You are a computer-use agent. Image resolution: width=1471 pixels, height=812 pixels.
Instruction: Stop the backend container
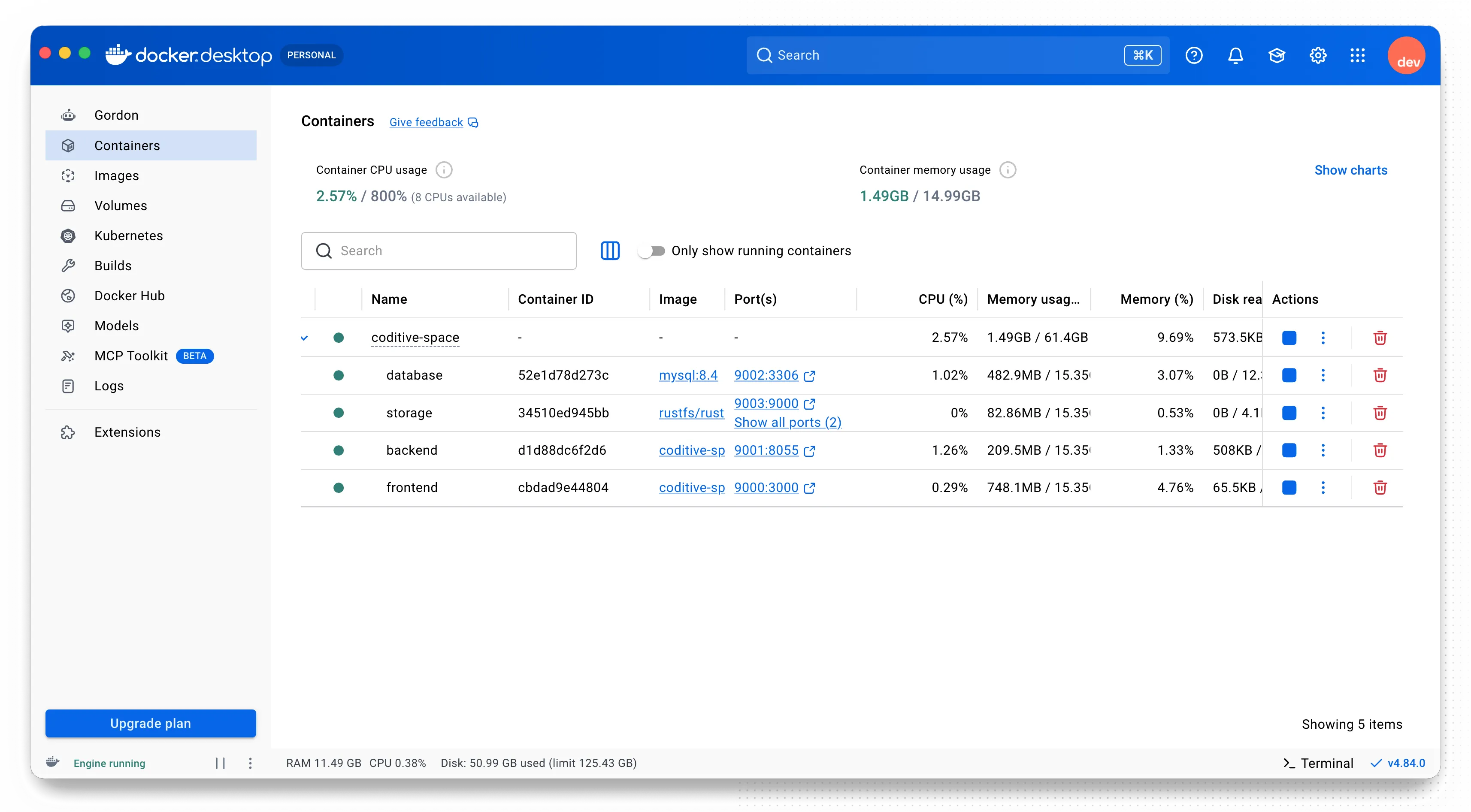point(1289,450)
